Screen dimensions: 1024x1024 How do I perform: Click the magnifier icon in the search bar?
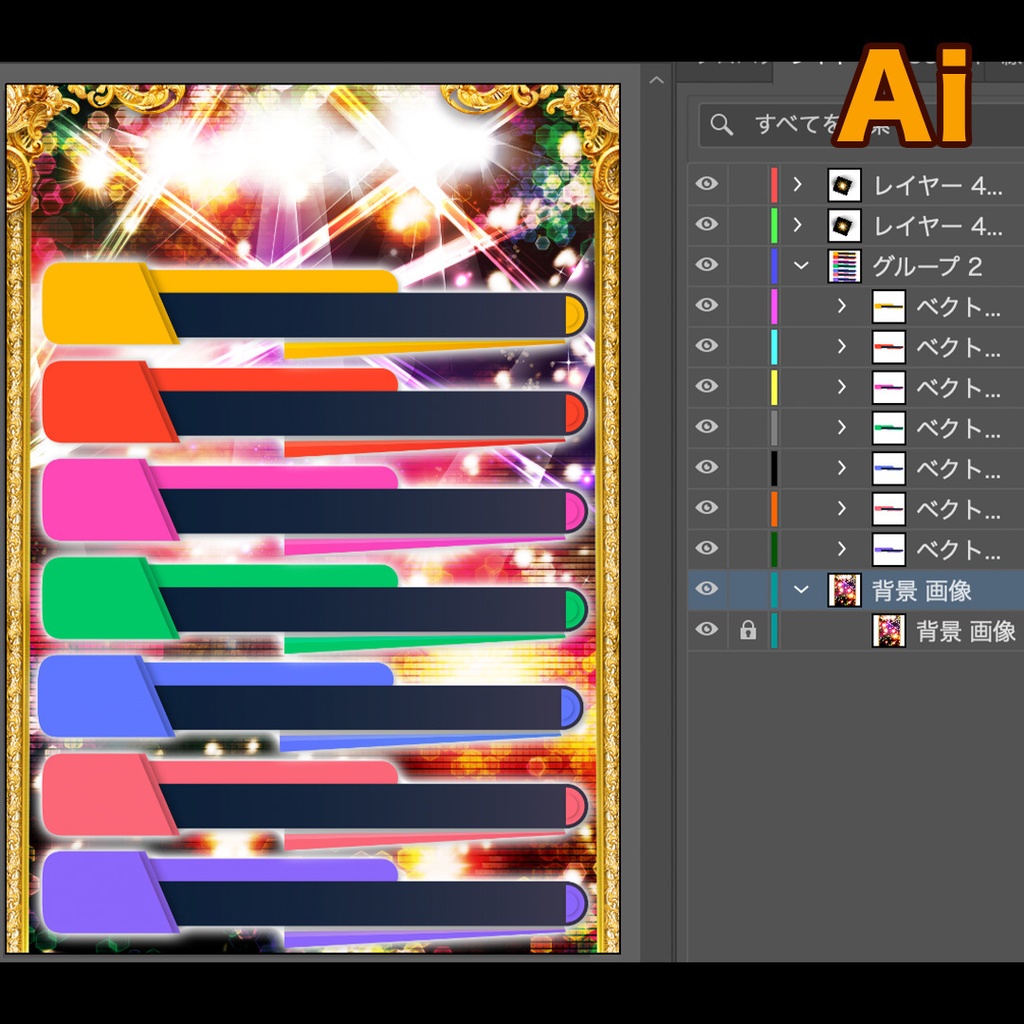point(721,124)
